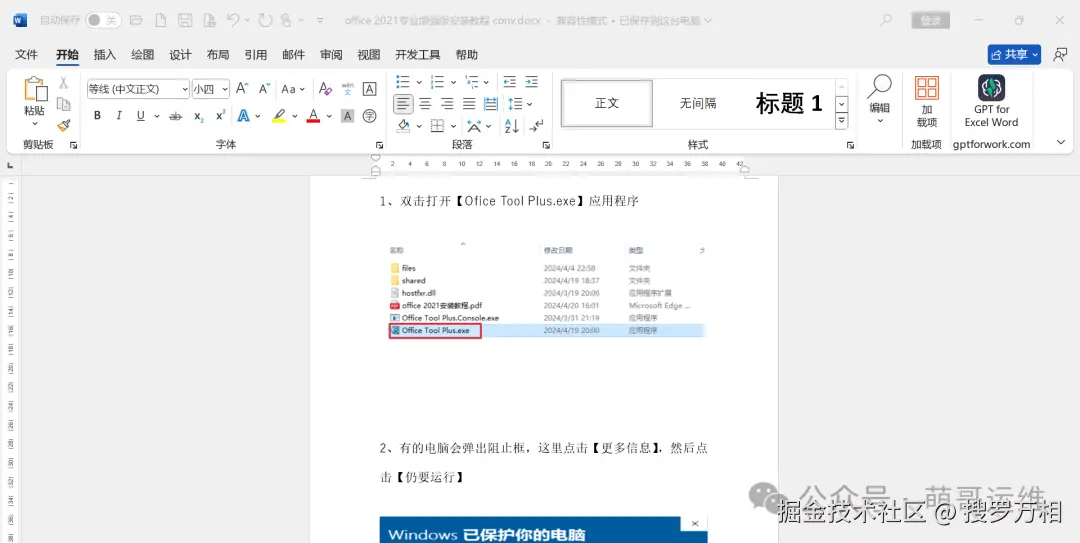Screen dimensions: 1080x543
Task: Click the Copy icon
Action: (x=63, y=104)
